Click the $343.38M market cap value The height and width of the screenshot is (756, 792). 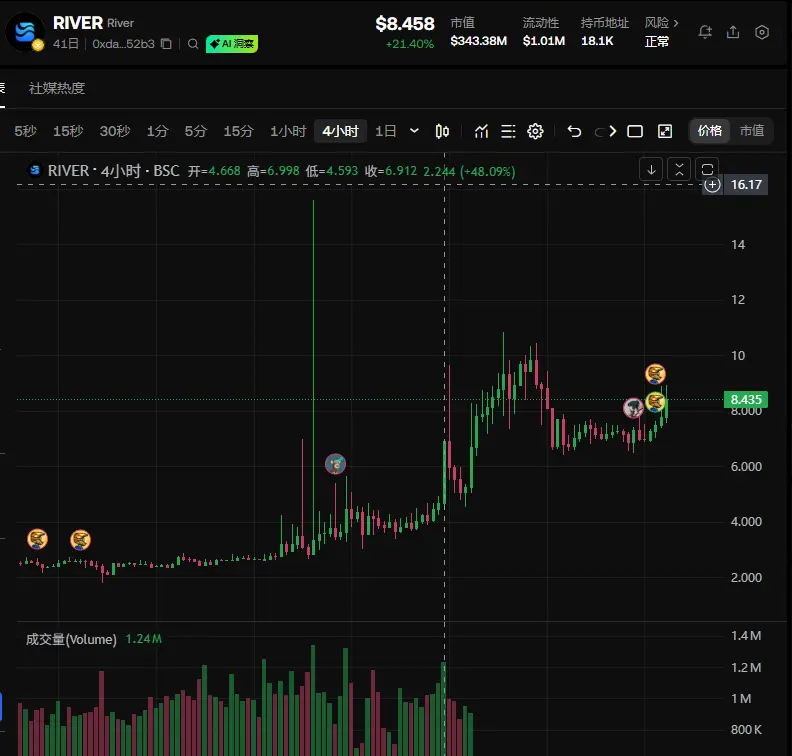point(478,41)
